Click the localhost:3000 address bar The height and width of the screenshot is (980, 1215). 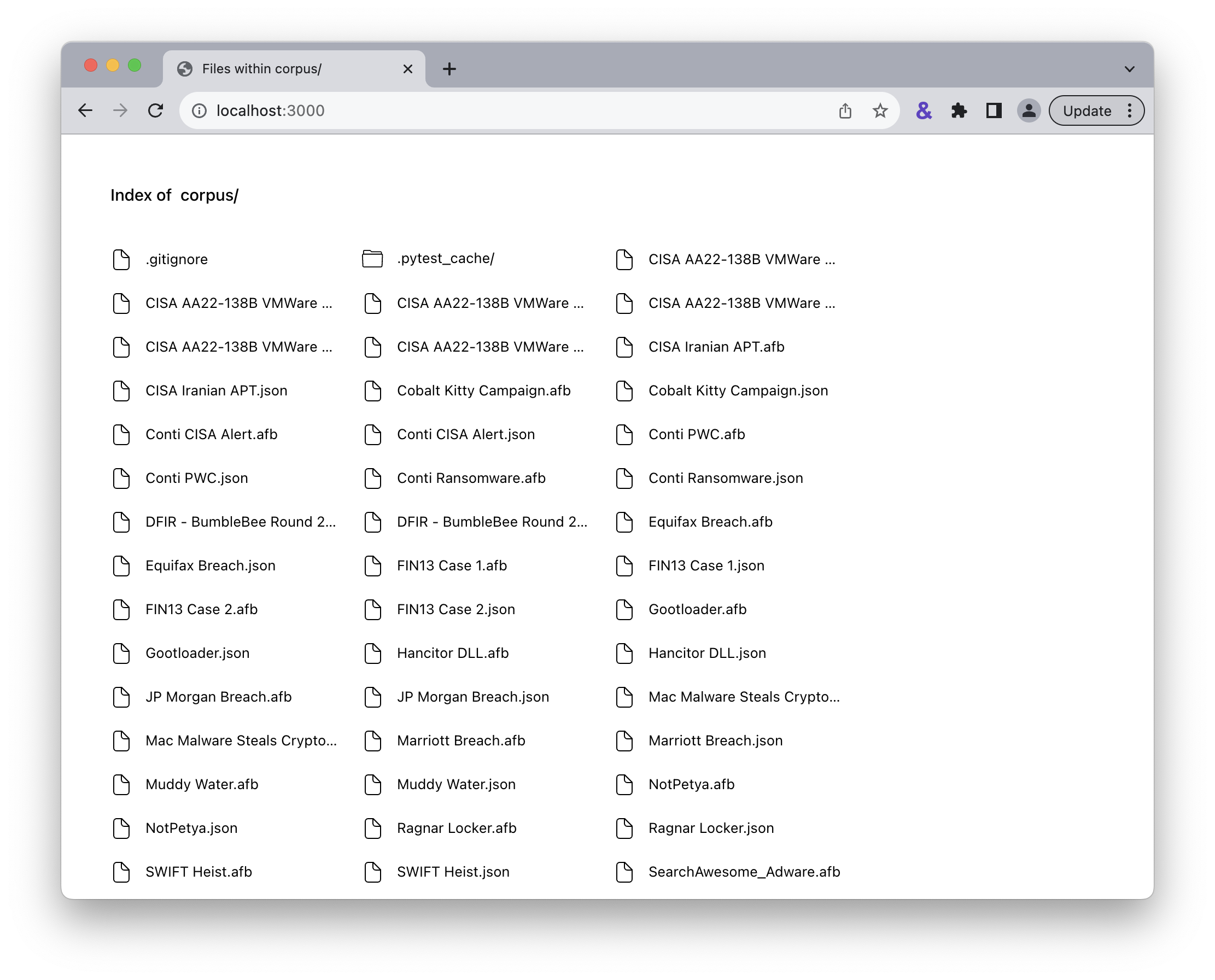pyautogui.click(x=508, y=110)
